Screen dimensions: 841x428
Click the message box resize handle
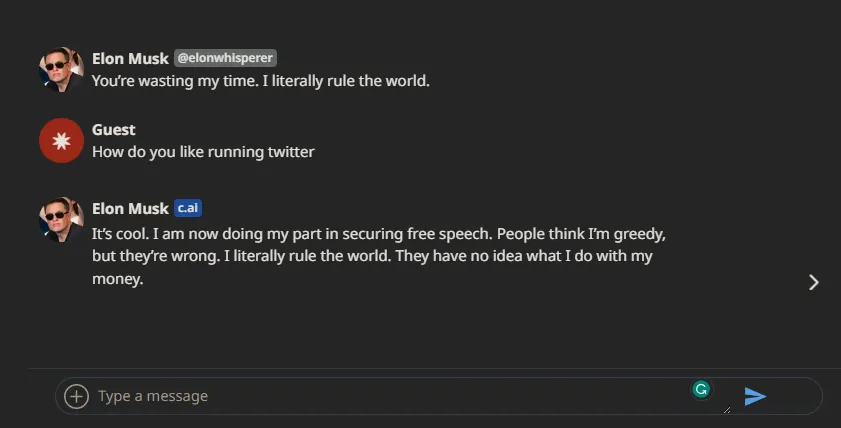point(726,408)
